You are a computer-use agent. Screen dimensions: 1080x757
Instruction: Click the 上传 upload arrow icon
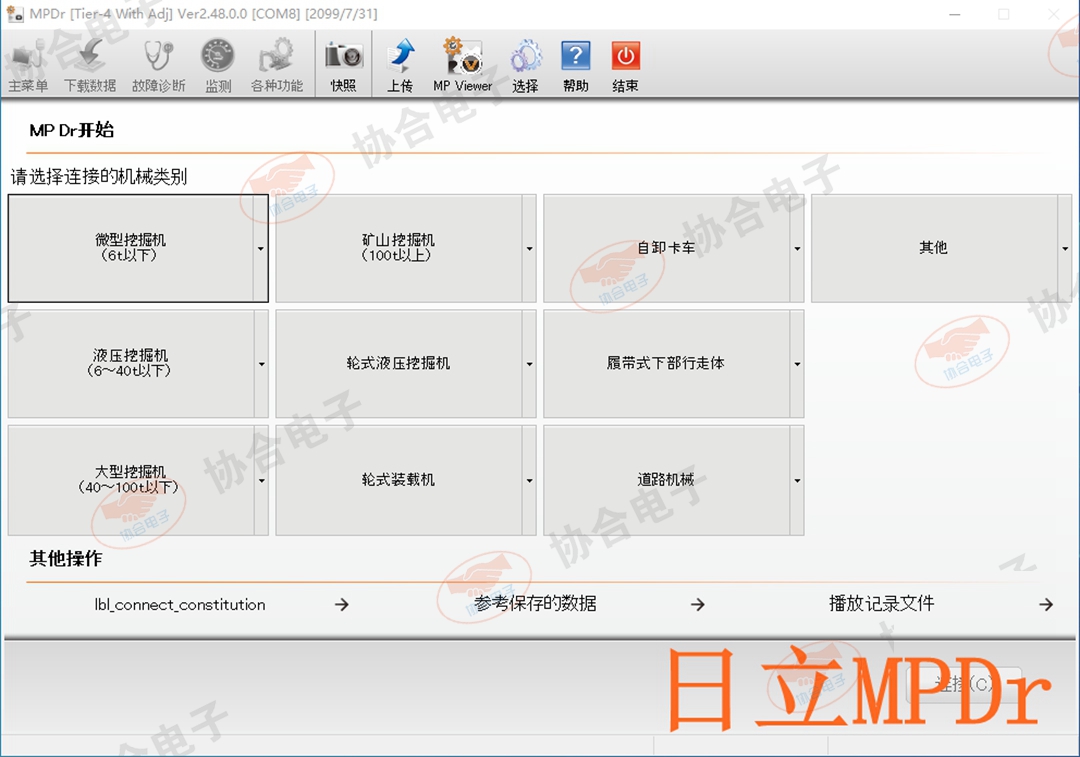[400, 65]
